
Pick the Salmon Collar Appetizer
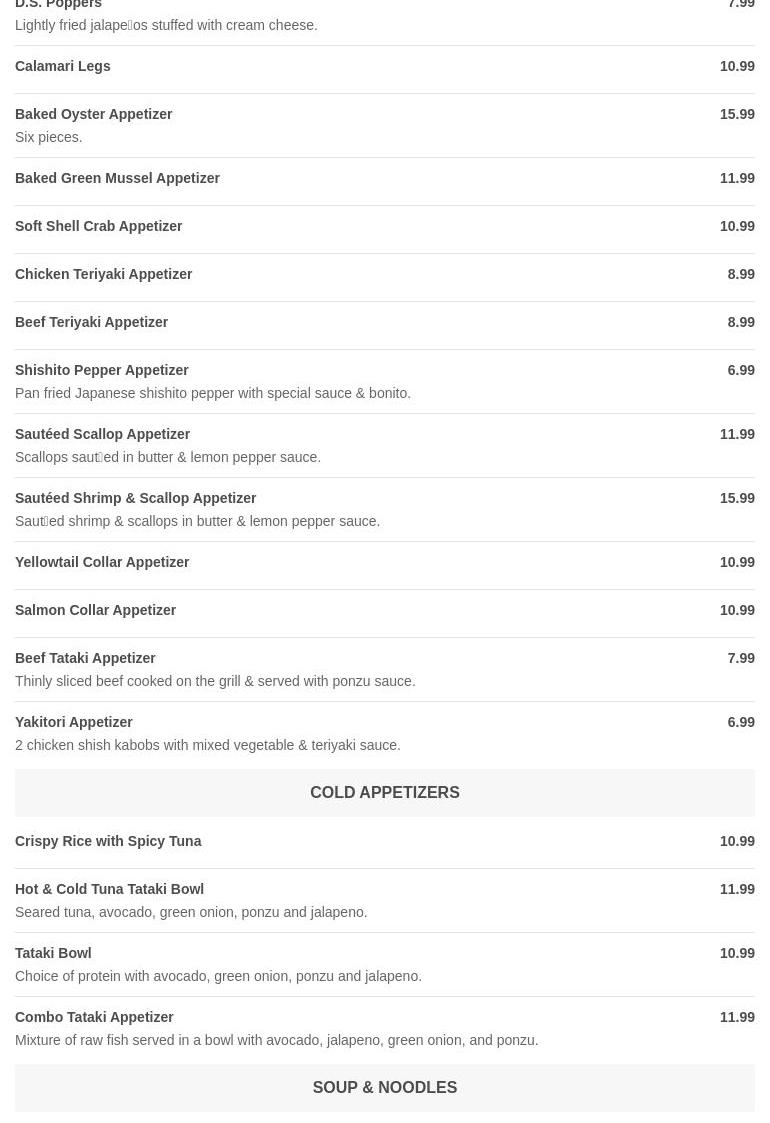pos(96,610)
